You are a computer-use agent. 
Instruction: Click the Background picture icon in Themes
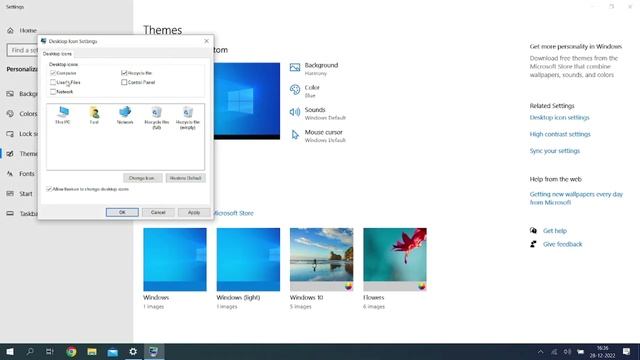[x=295, y=67]
